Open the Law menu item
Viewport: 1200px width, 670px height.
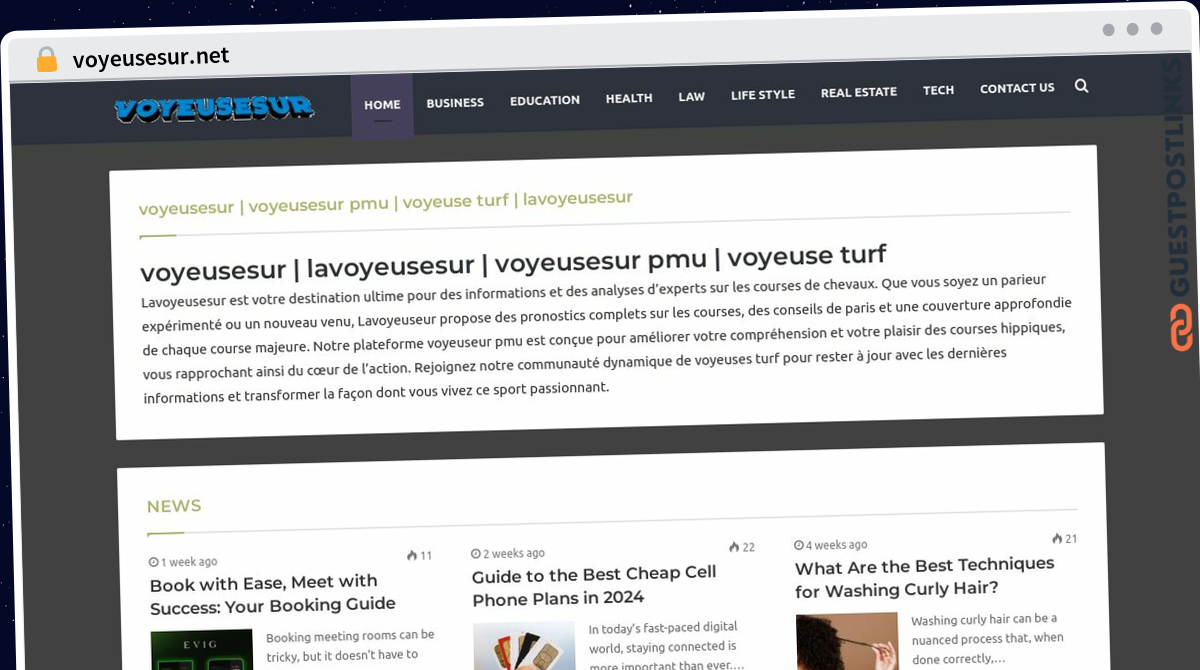pyautogui.click(x=692, y=97)
